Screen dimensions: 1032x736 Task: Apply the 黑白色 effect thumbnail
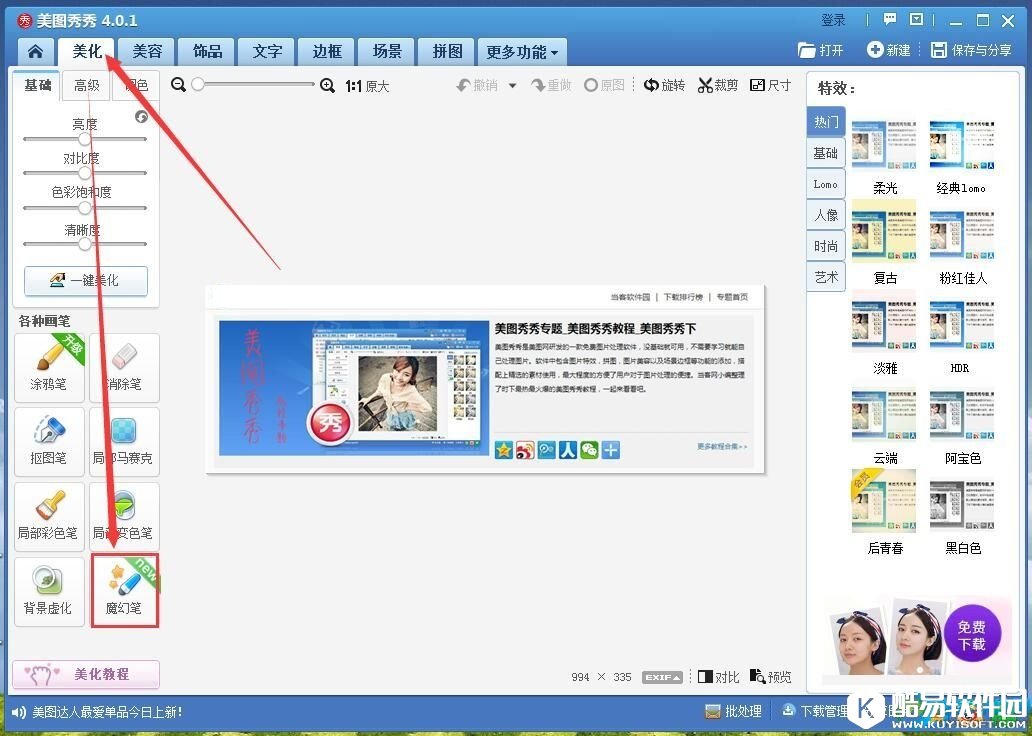[963, 513]
